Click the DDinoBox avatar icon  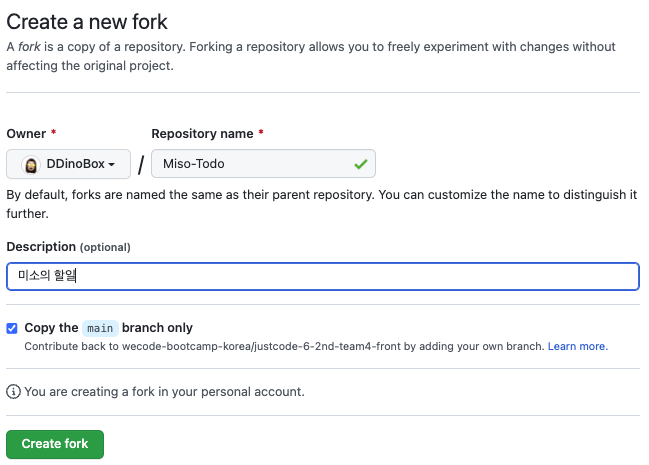(31, 165)
